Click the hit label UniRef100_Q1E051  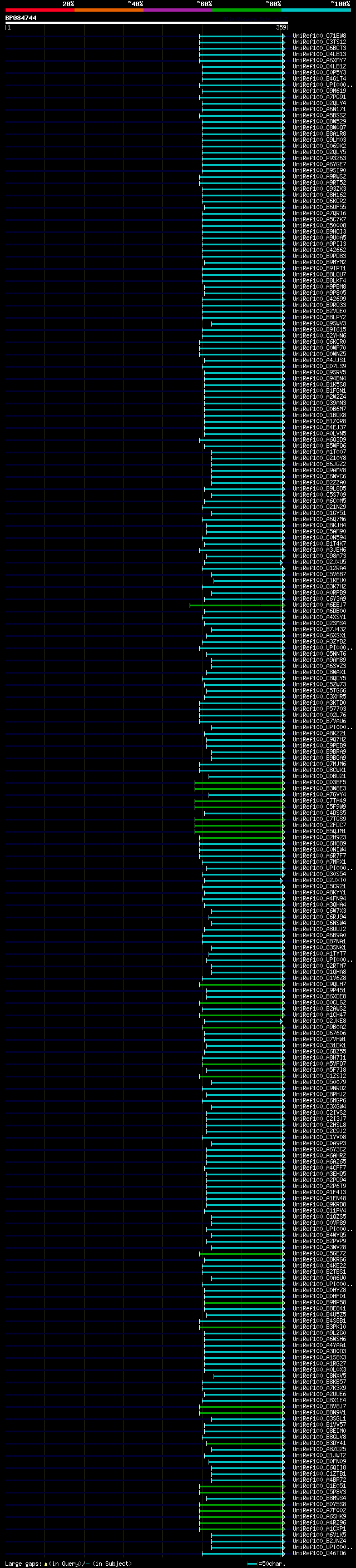click(319, 1486)
